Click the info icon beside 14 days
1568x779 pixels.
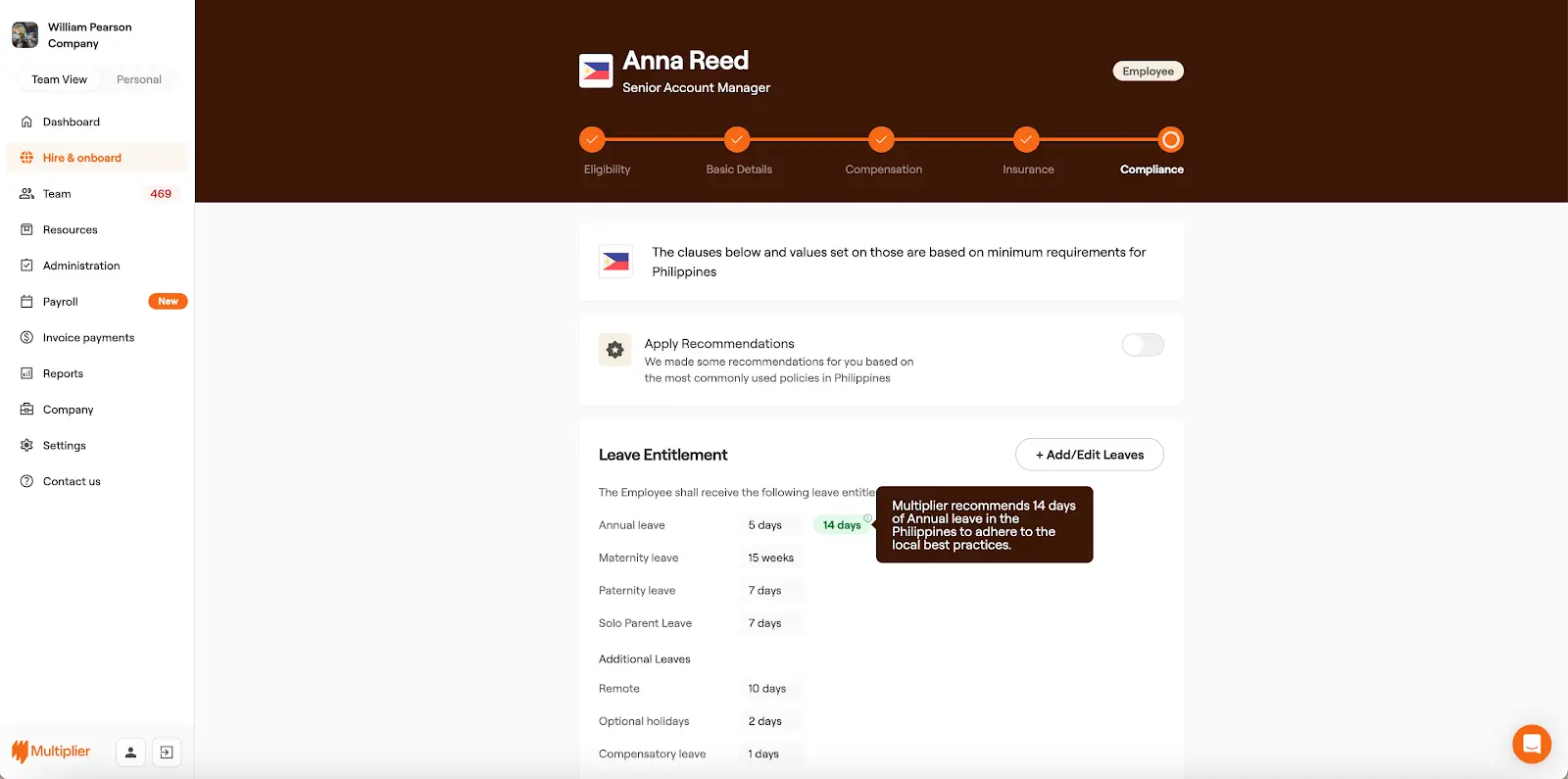pyautogui.click(x=867, y=518)
